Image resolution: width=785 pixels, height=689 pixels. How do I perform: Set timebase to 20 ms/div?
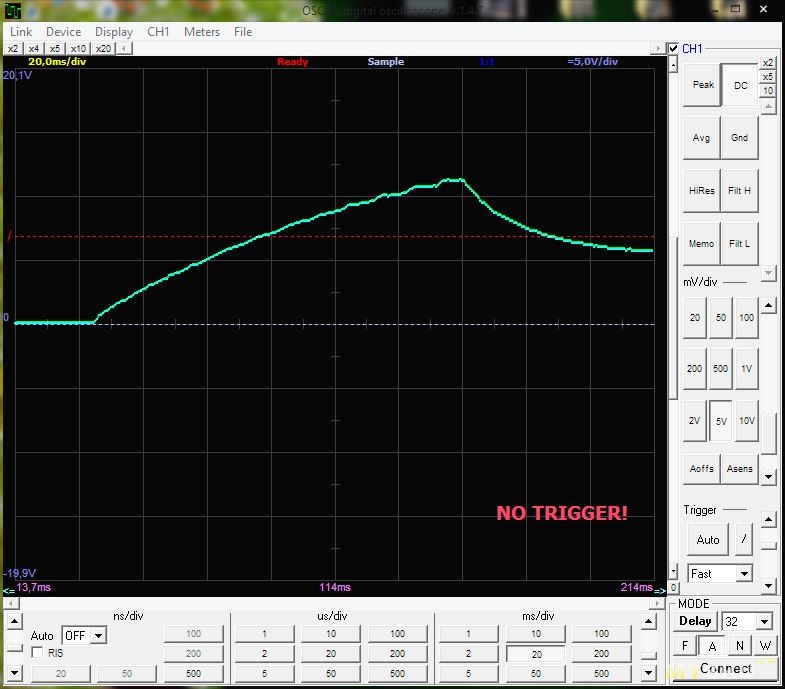536,654
